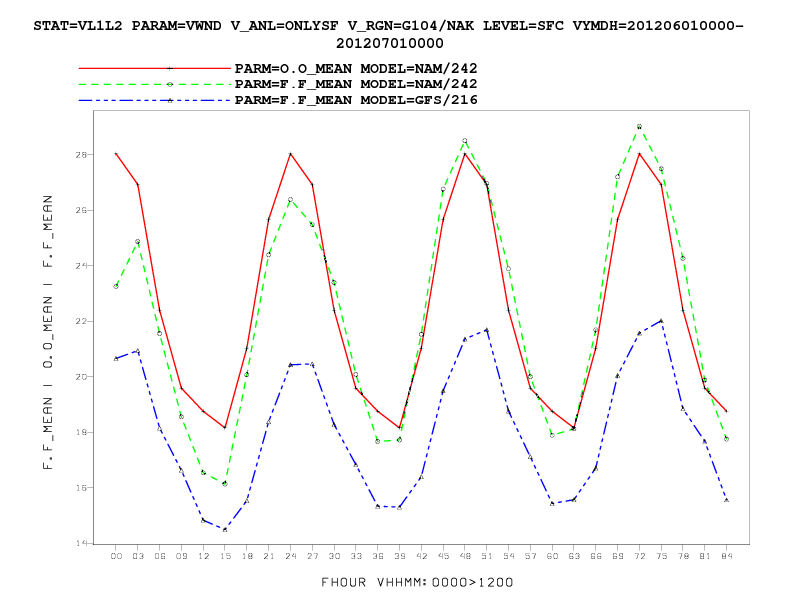Click x-axis tick label 60
Viewport: 792px width, 612px height.
point(553,556)
